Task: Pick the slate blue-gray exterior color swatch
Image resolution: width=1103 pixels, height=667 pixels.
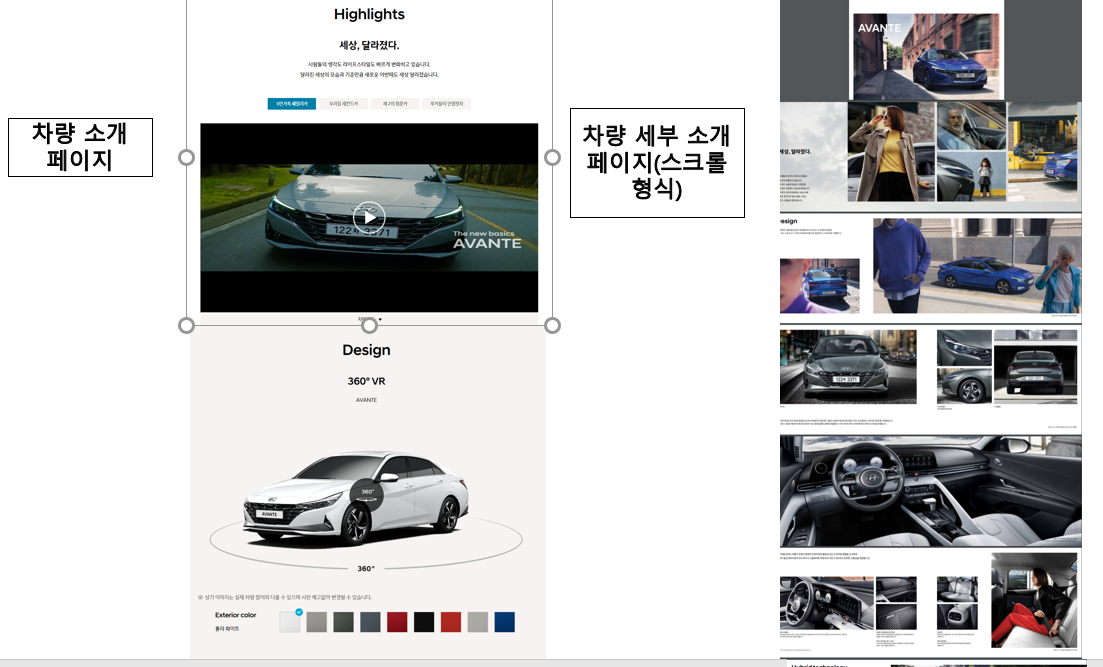Action: click(x=370, y=622)
